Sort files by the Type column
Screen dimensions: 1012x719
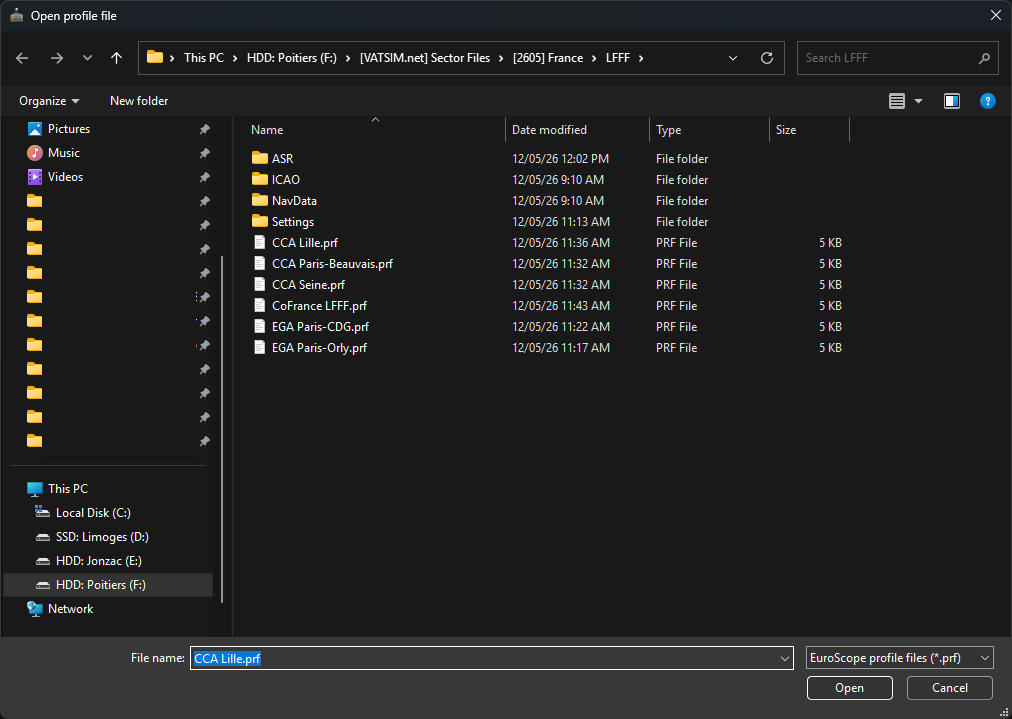(669, 130)
